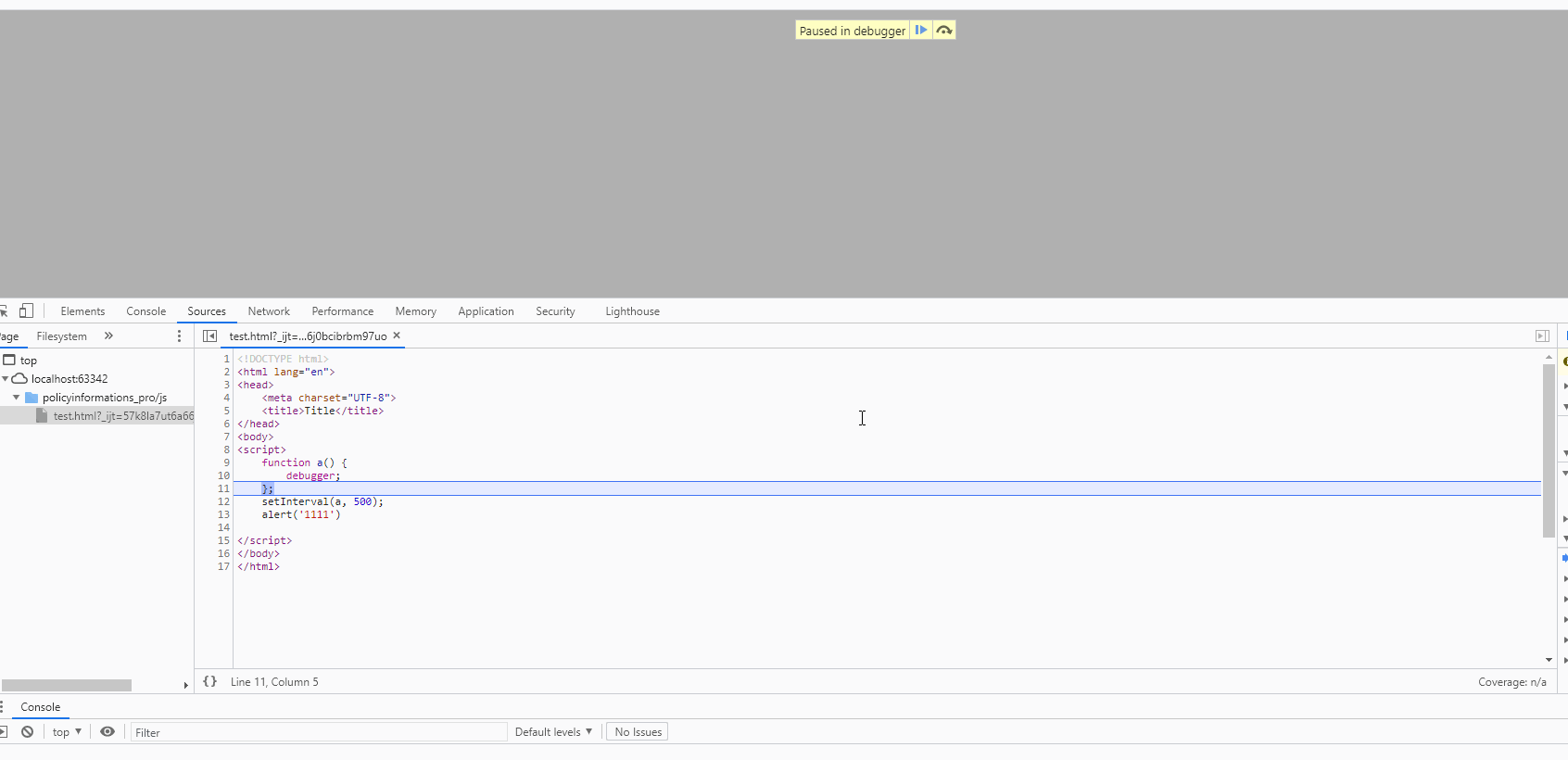Click the setInterval(a, 500); code line
This screenshot has height=760, width=1568.
click(322, 501)
